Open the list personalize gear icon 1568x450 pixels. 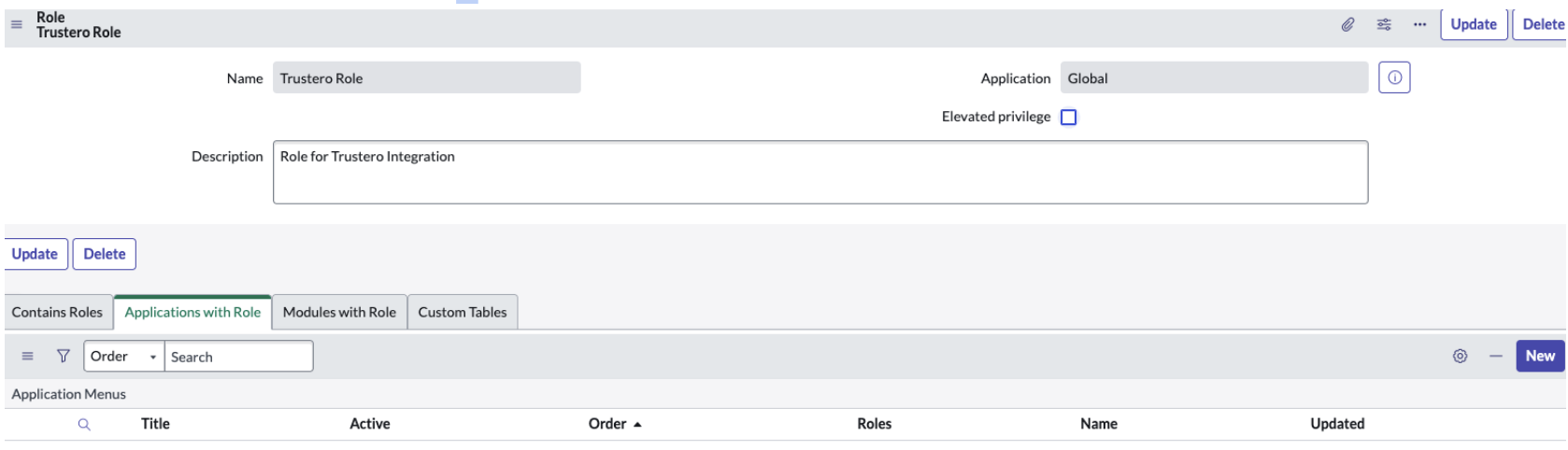click(1460, 356)
